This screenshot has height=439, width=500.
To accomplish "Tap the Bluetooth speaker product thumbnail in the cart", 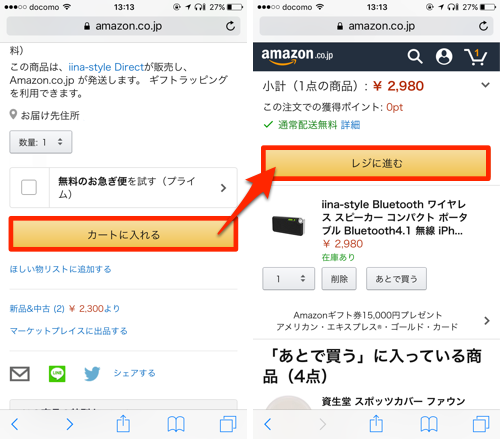I will tap(289, 225).
